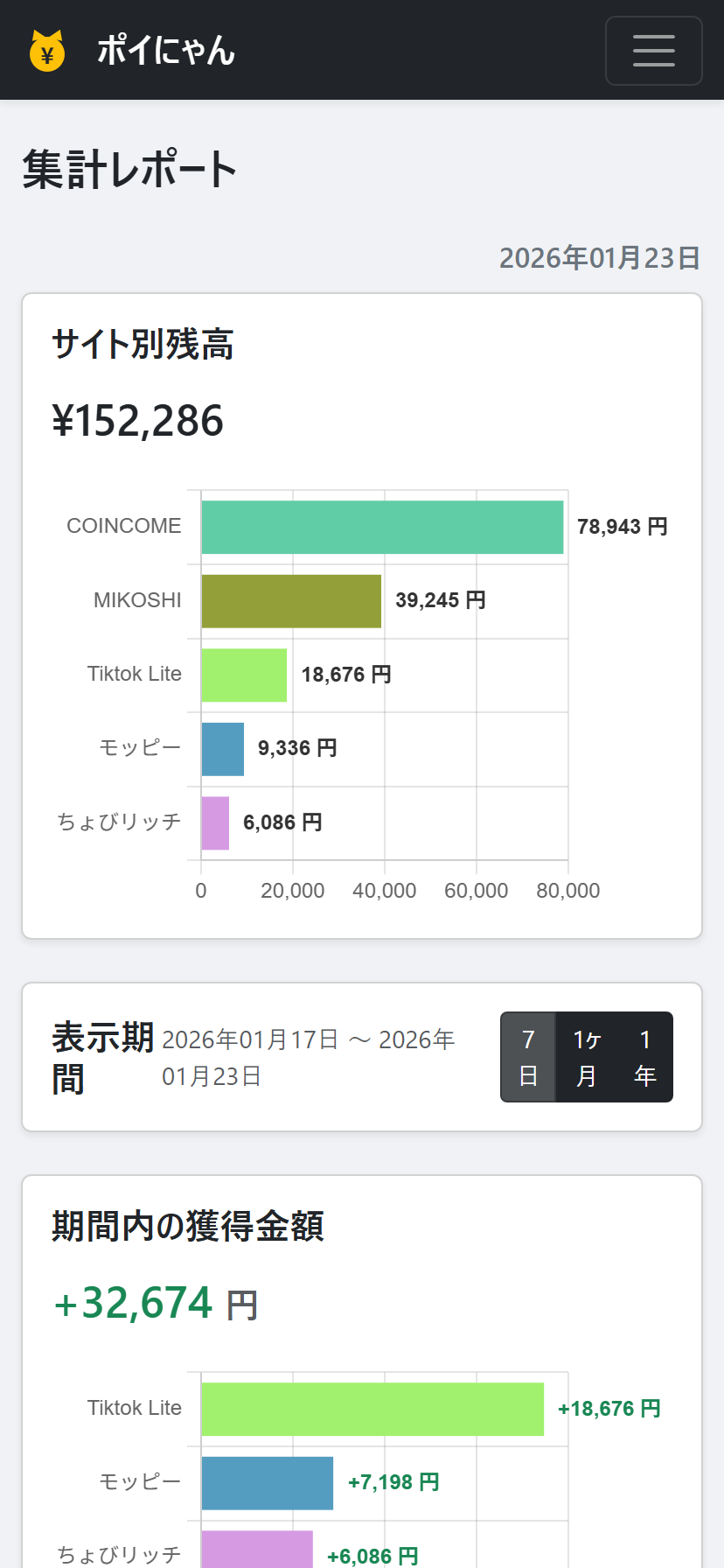Switch the period to 1年
Image resolution: width=724 pixels, height=1568 pixels.
644,1056
